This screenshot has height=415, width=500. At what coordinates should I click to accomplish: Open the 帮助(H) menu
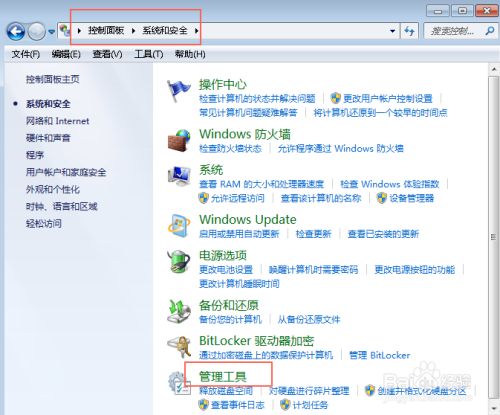[x=190, y=54]
